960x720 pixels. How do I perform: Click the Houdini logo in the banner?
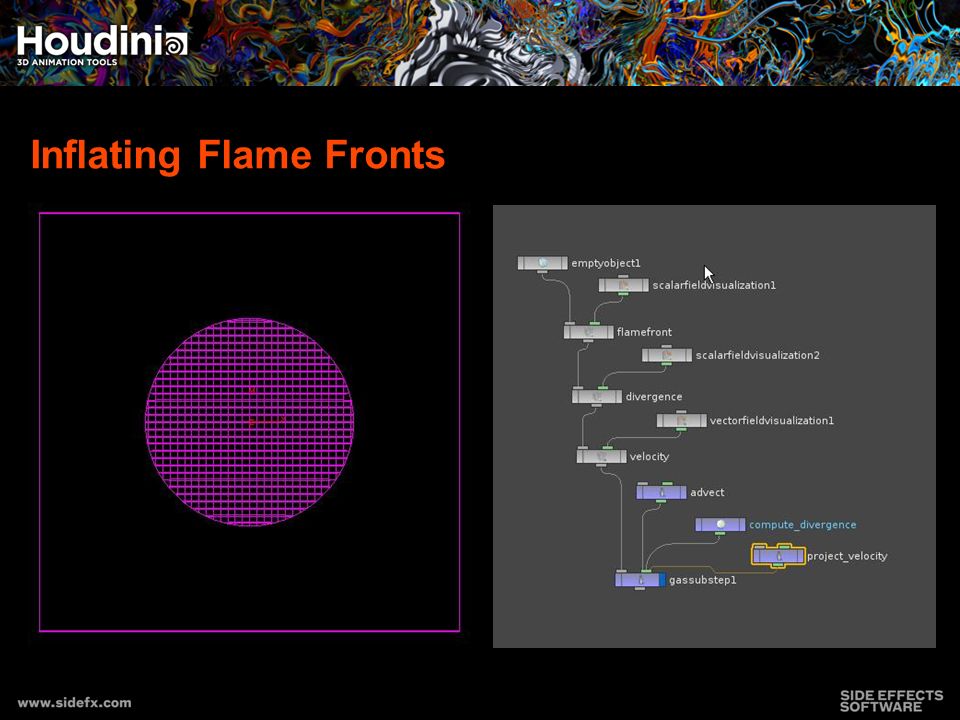[102, 45]
